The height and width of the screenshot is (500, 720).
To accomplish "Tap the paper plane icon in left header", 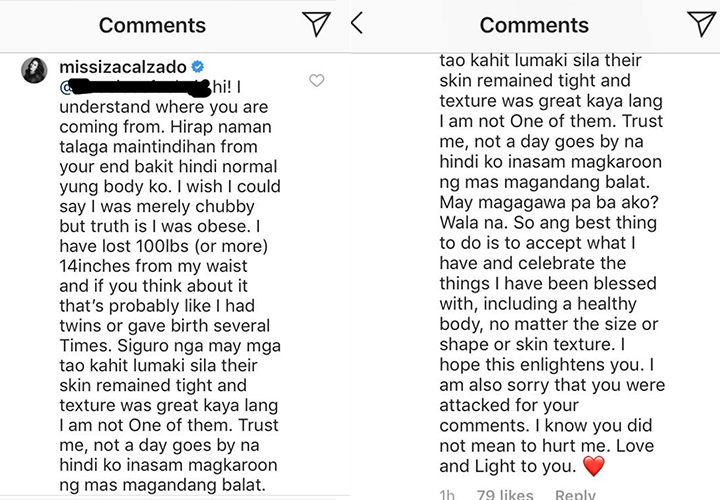I will (x=315, y=25).
